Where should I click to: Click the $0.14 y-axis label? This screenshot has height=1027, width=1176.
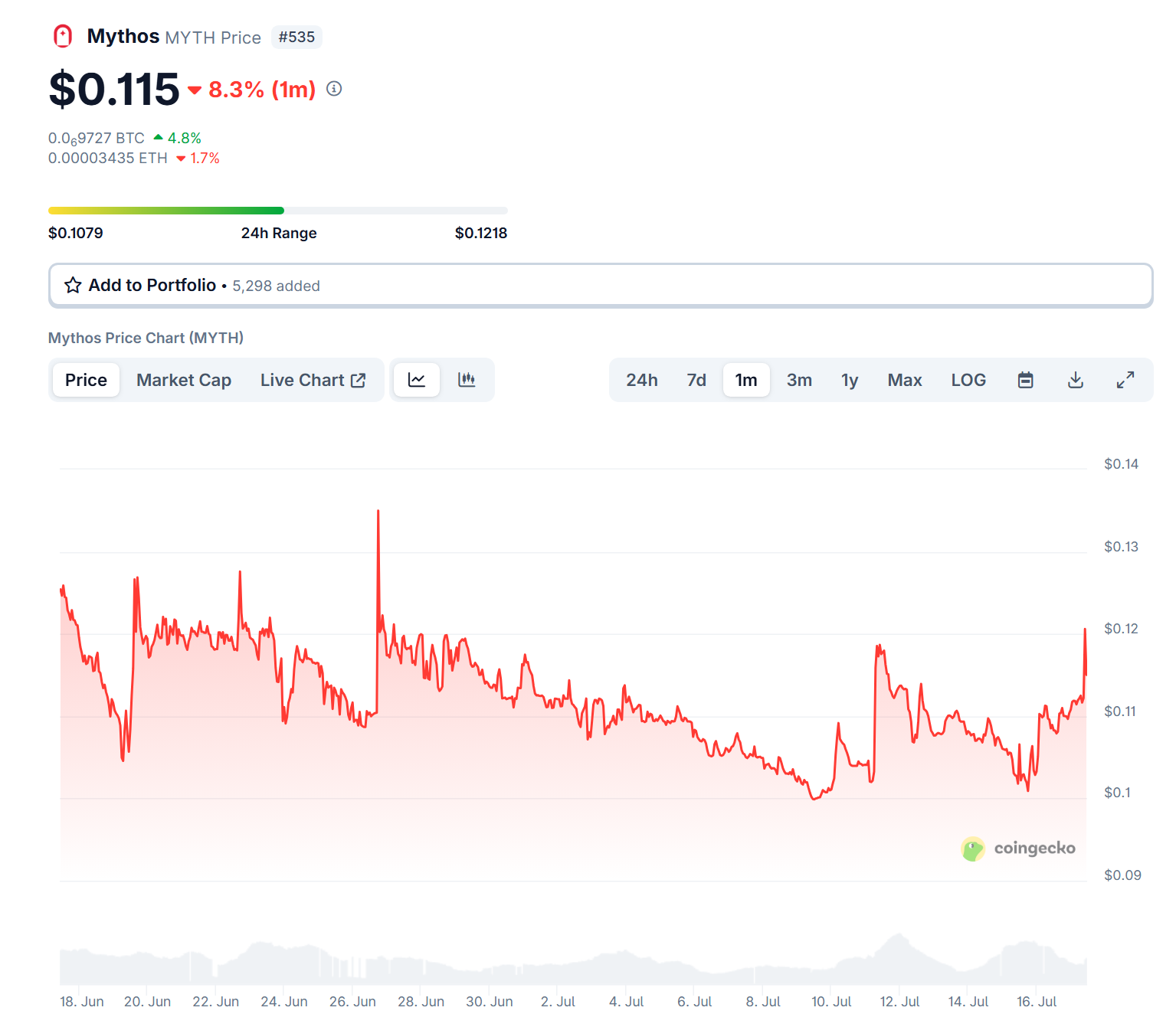point(1121,464)
